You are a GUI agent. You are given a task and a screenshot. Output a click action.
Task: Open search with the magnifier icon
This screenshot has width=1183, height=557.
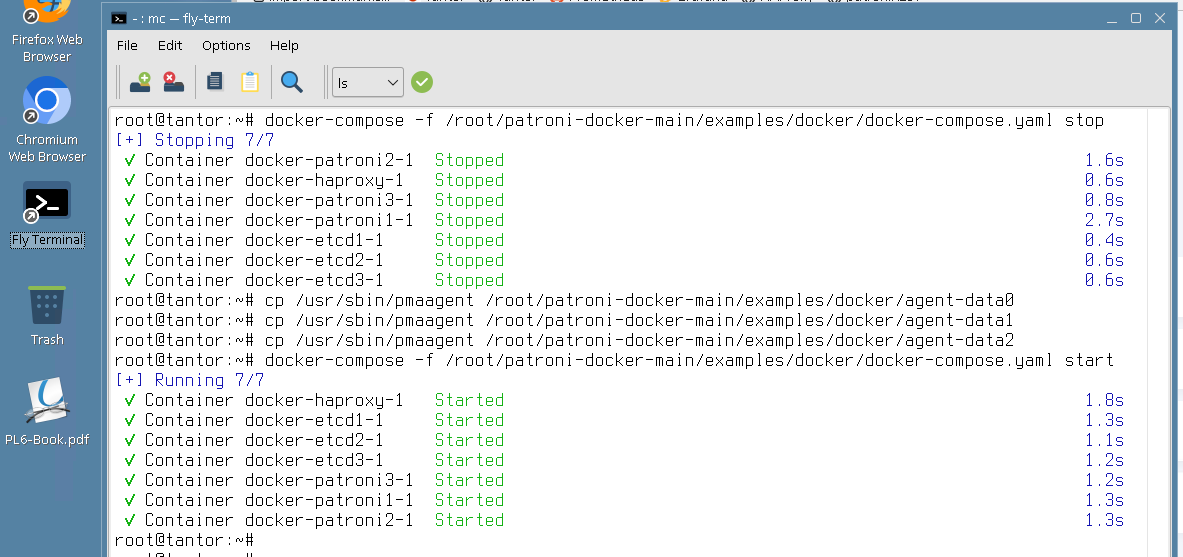pyautogui.click(x=292, y=82)
